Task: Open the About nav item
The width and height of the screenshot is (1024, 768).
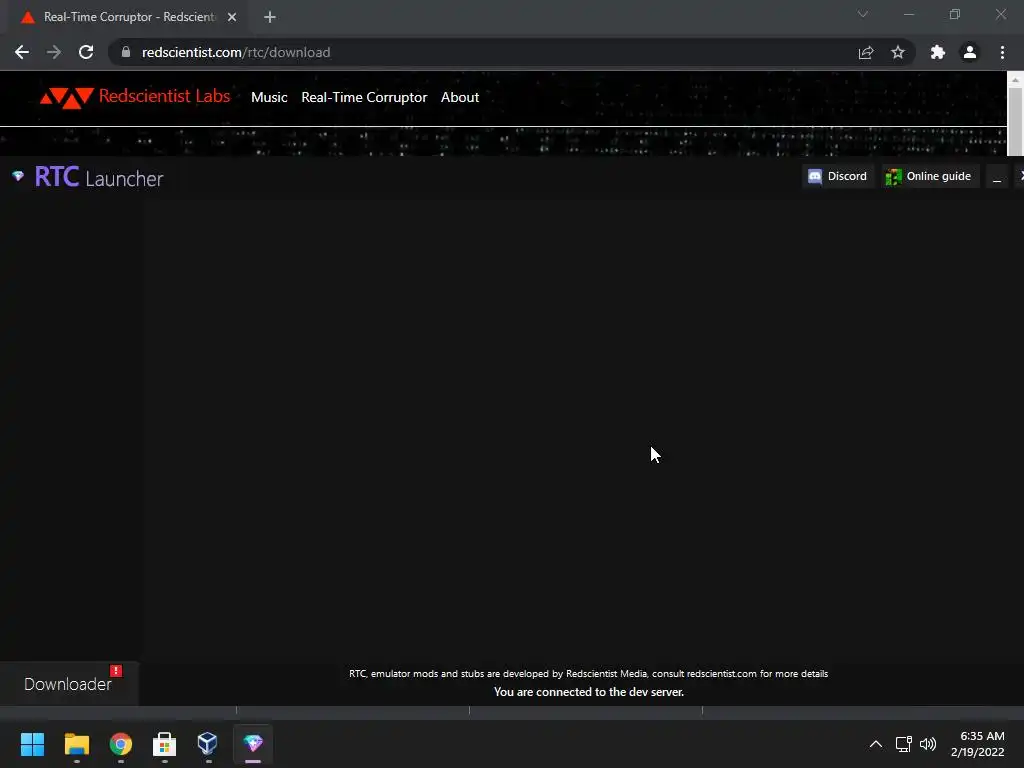Action: coord(460,97)
